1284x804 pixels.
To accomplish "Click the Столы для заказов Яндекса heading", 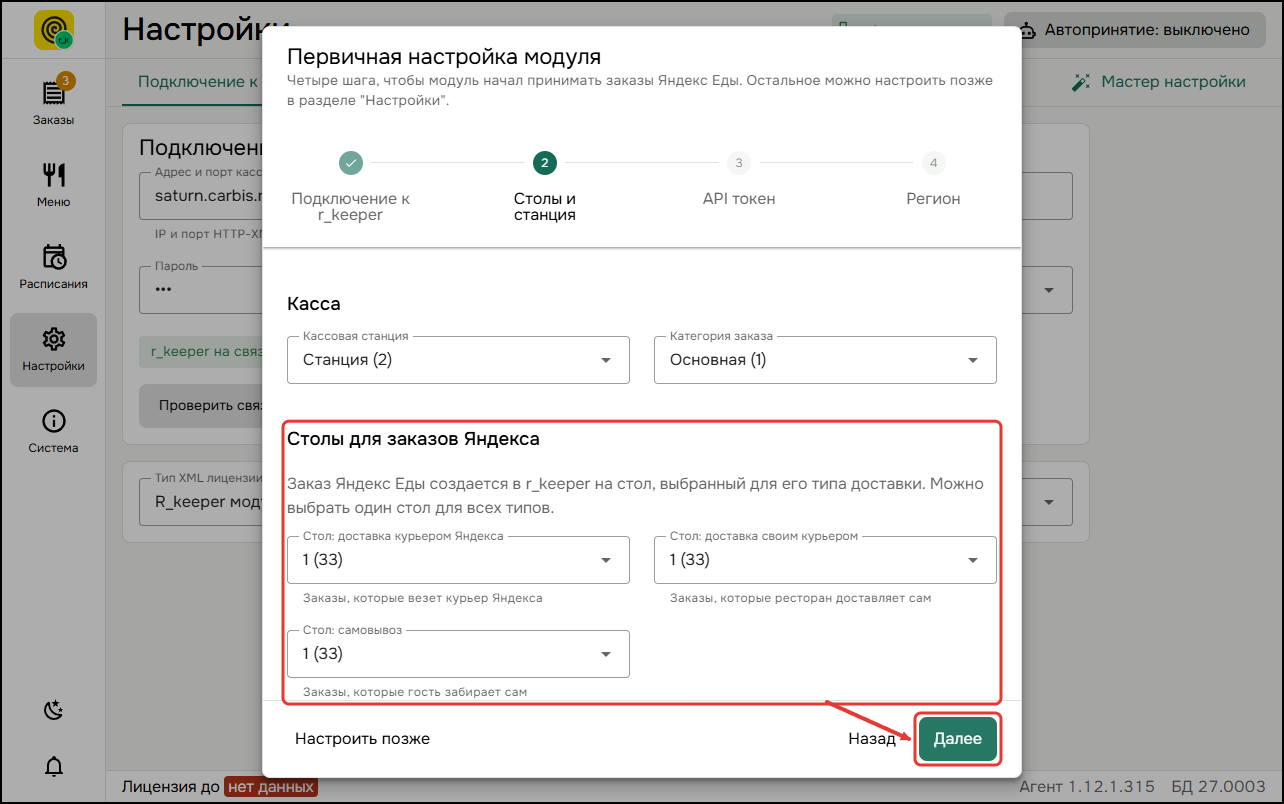I will (x=413, y=438).
